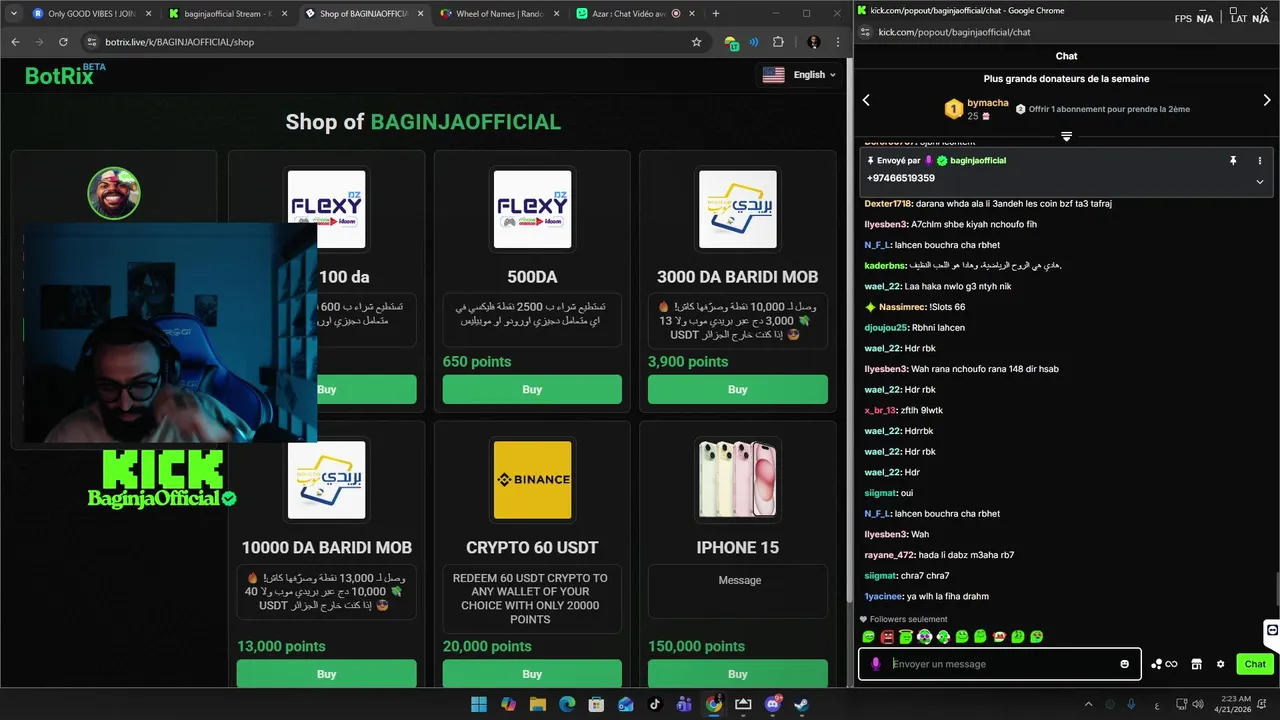The height and width of the screenshot is (720, 1280).
Task: Open Discord from taskbar
Action: click(x=773, y=704)
